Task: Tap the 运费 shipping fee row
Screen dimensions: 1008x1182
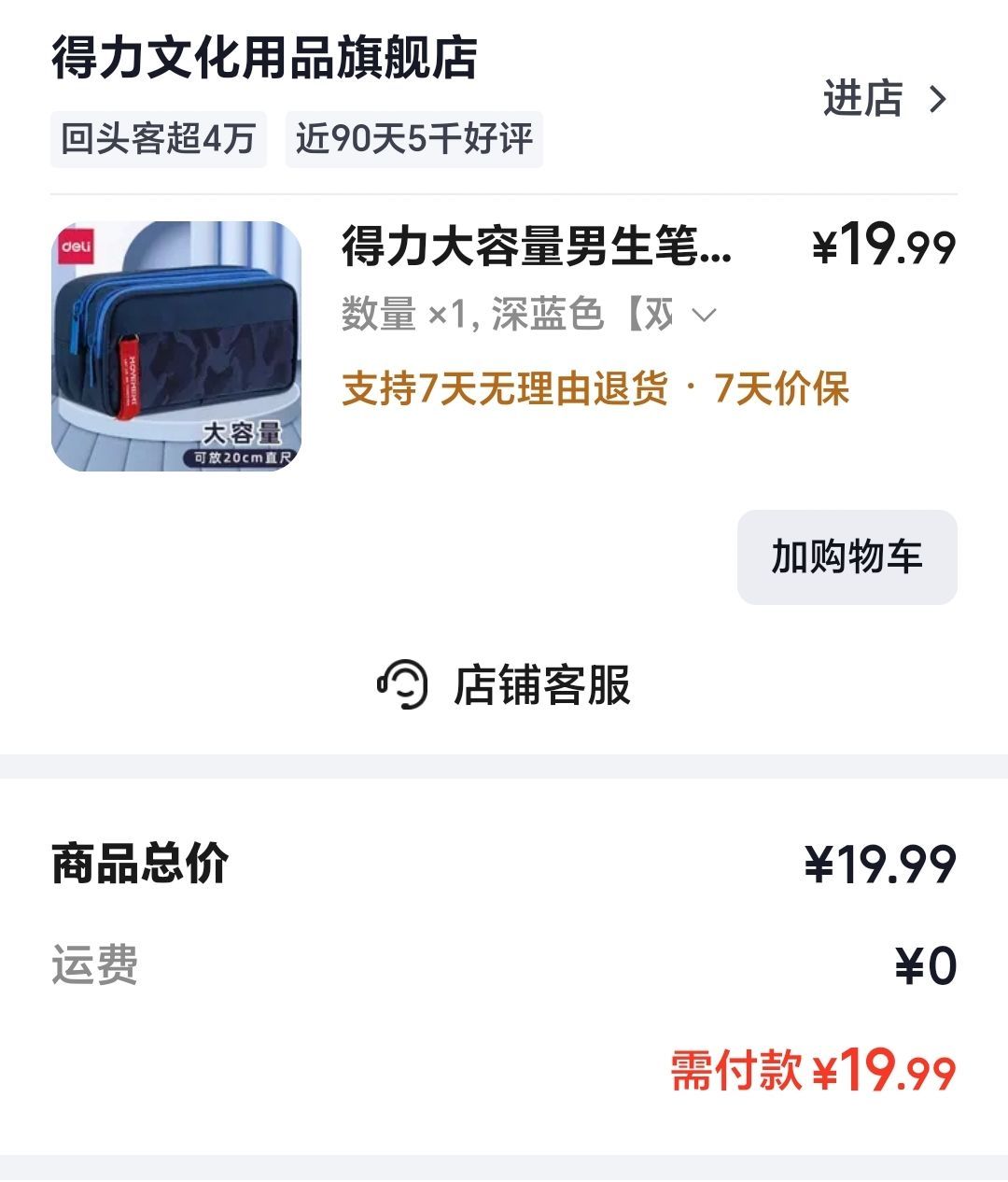Action: [504, 965]
